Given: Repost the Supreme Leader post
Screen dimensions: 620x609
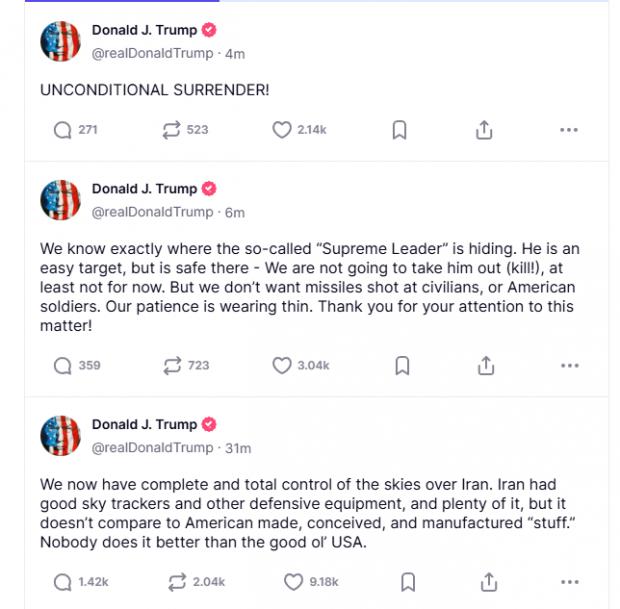Looking at the screenshot, I should tap(172, 366).
